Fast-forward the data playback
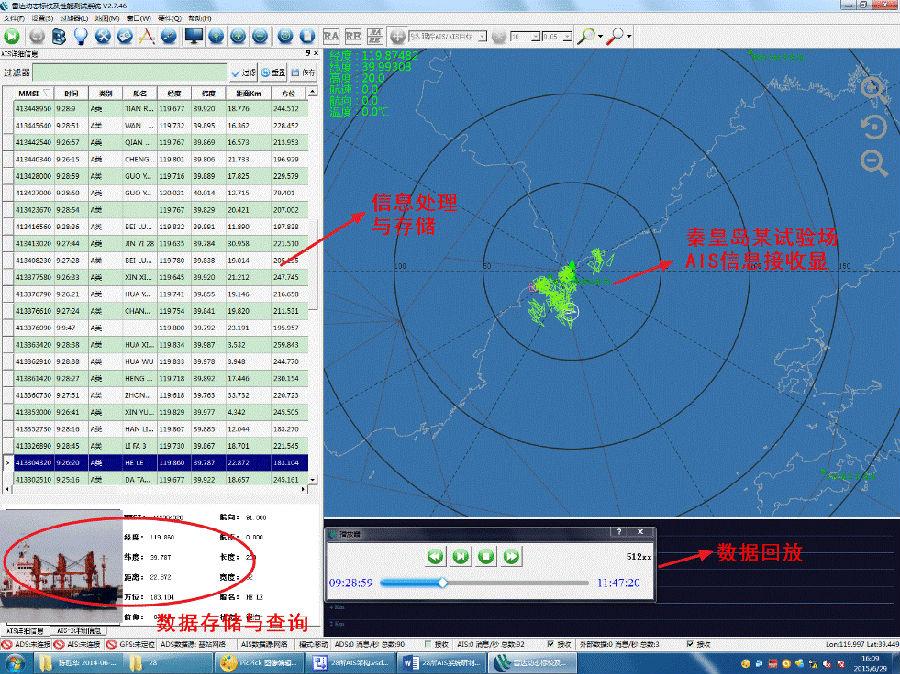Viewport: 900px width, 674px height. pos(511,556)
